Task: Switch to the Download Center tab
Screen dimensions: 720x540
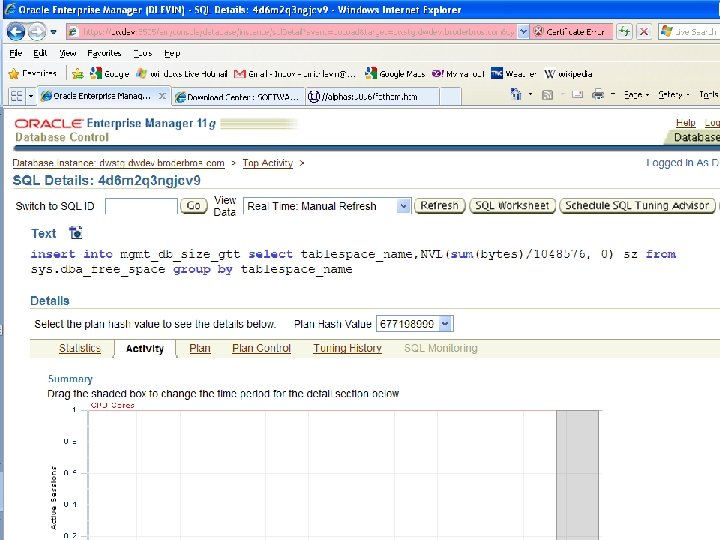Action: [238, 97]
